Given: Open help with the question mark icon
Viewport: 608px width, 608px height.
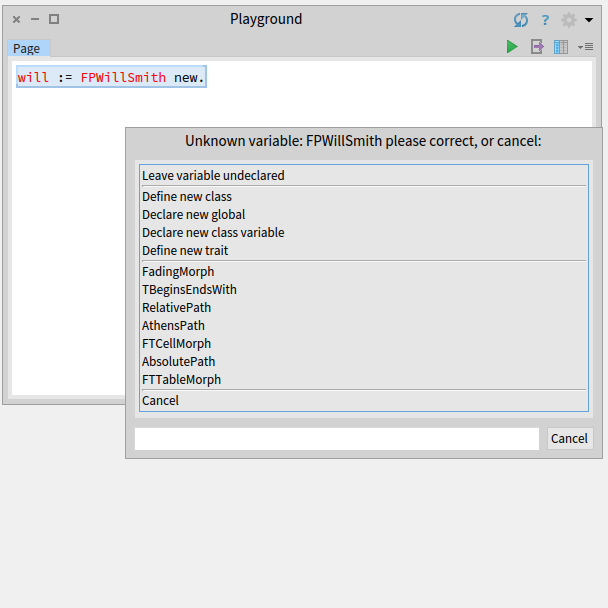Looking at the screenshot, I should (x=545, y=20).
